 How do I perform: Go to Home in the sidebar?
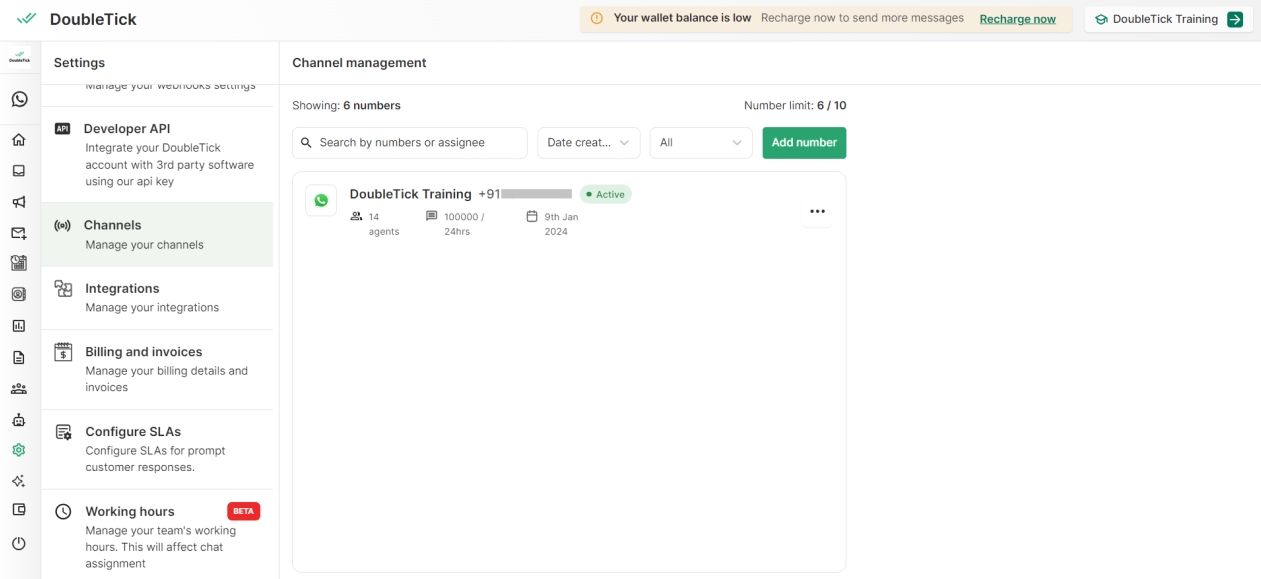click(19, 140)
